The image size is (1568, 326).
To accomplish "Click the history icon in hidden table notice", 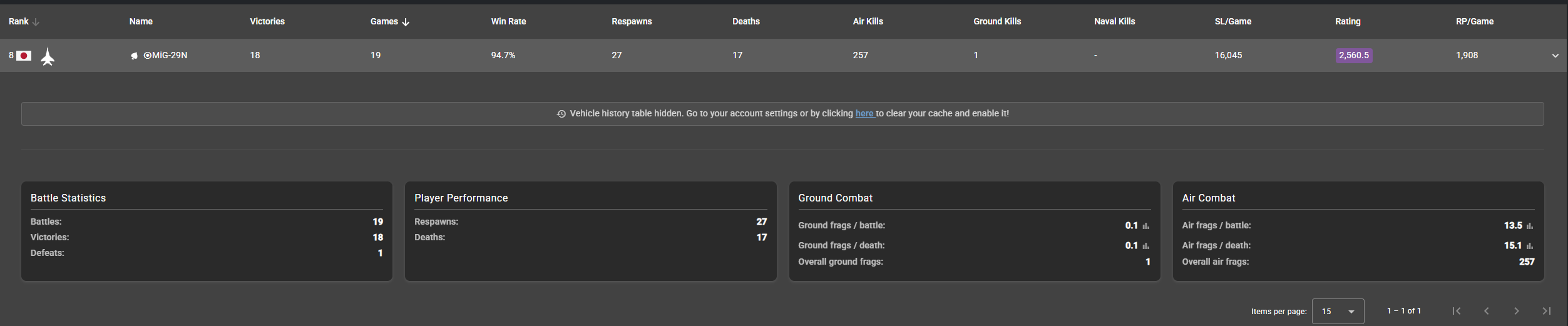I will [561, 114].
